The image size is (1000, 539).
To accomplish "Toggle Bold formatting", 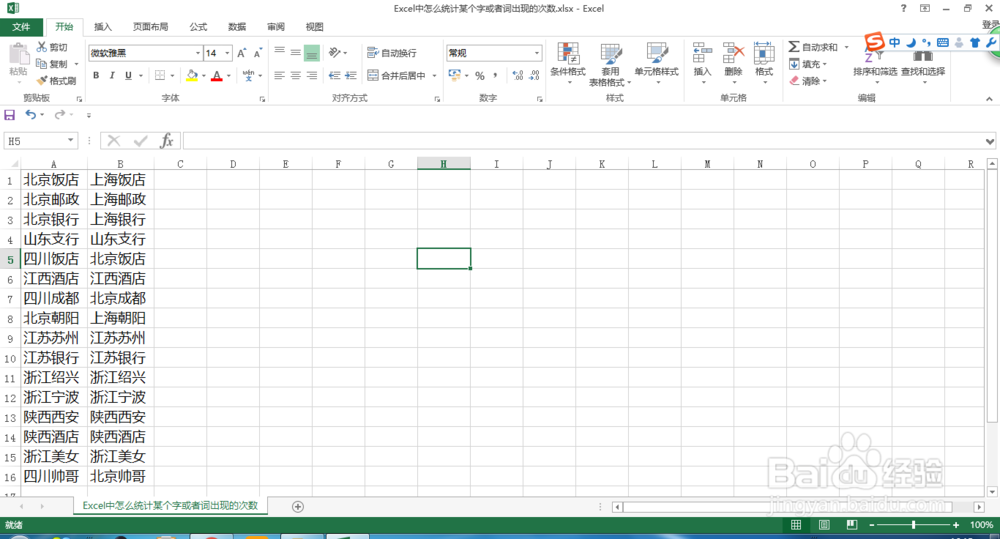I will (x=96, y=75).
